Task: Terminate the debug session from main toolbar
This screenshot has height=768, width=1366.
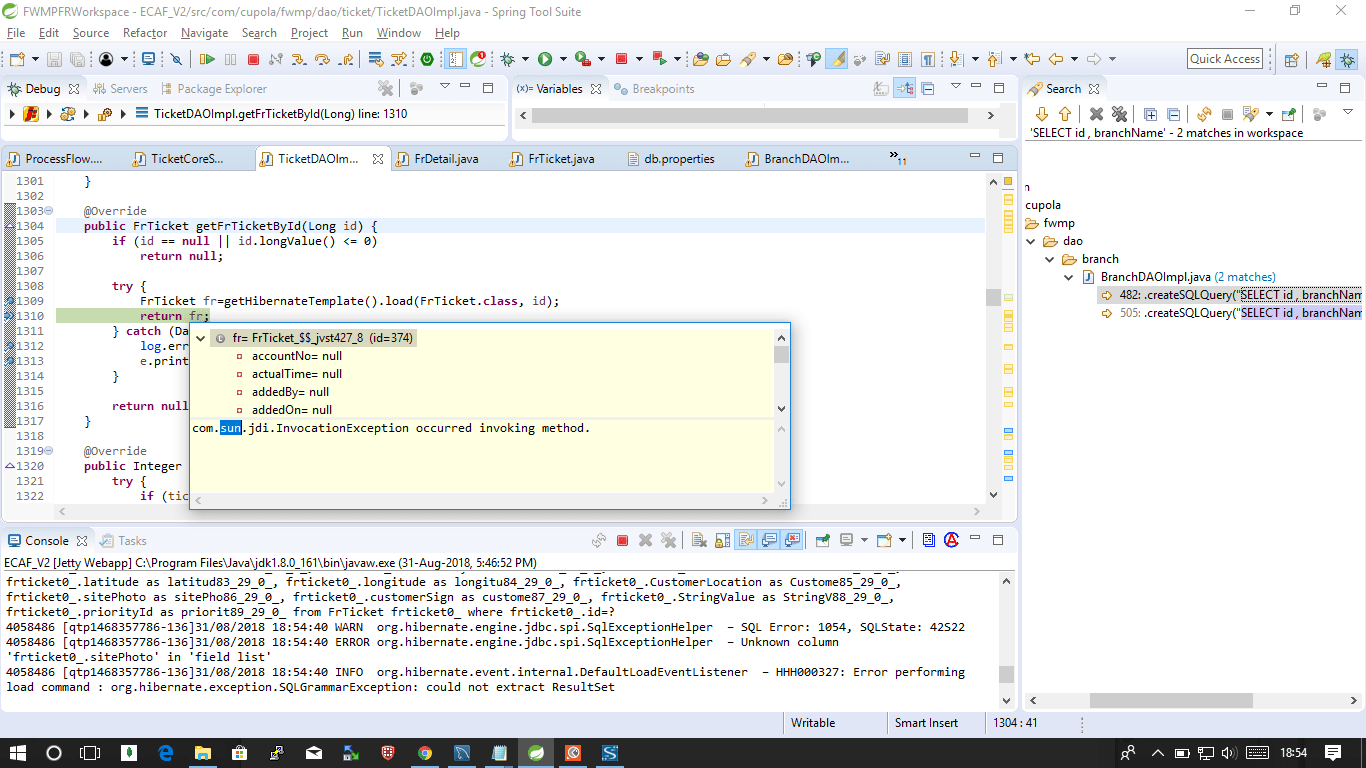Action: 253,60
